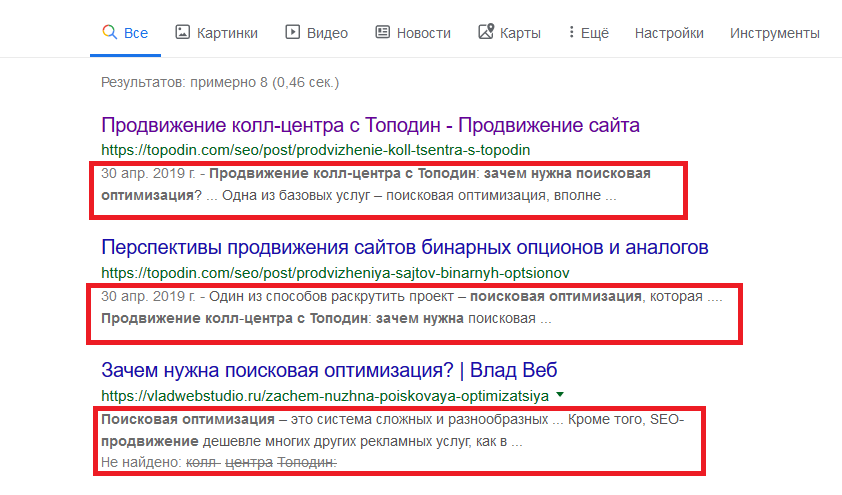
Task: Open result Продвижение колл-центра с Топодин
Action: pyautogui.click(x=371, y=125)
